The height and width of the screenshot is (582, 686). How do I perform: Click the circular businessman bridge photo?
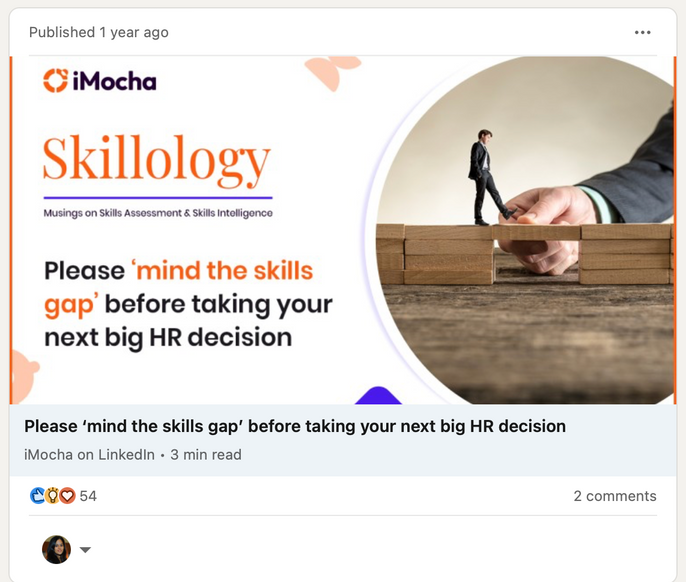click(x=521, y=230)
